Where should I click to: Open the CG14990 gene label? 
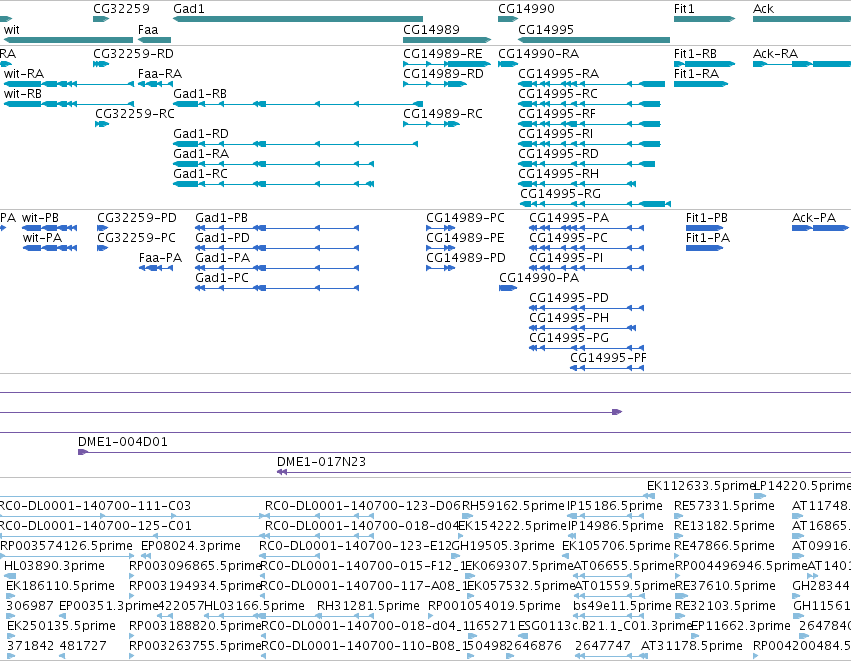click(526, 9)
